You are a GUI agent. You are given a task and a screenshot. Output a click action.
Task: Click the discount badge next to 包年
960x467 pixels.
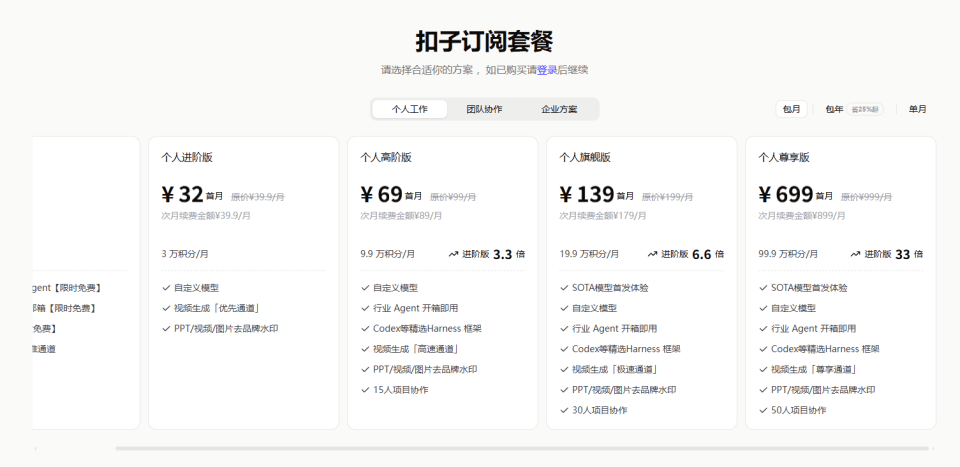point(865,110)
